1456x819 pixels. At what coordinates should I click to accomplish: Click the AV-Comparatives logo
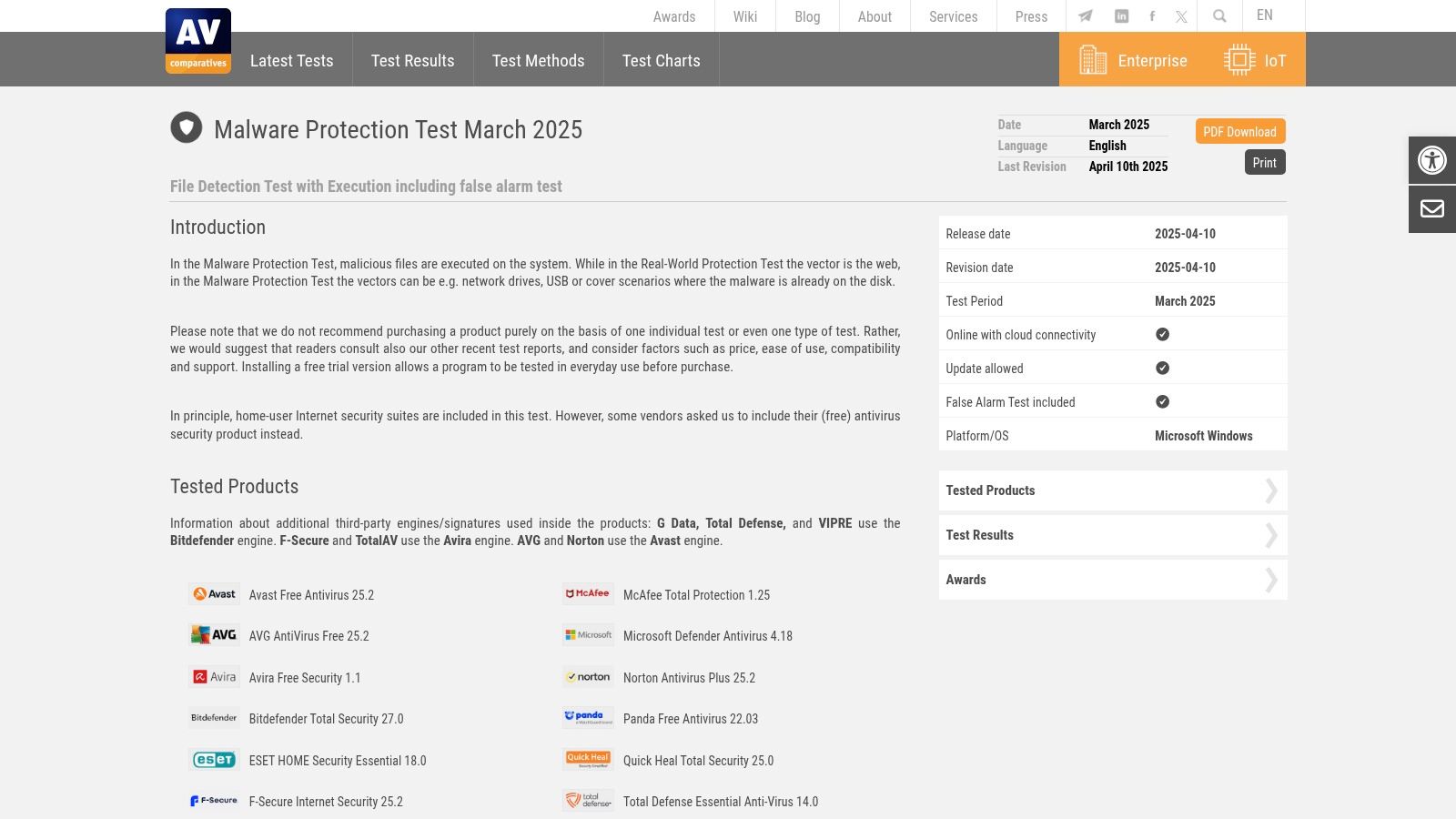[x=198, y=41]
